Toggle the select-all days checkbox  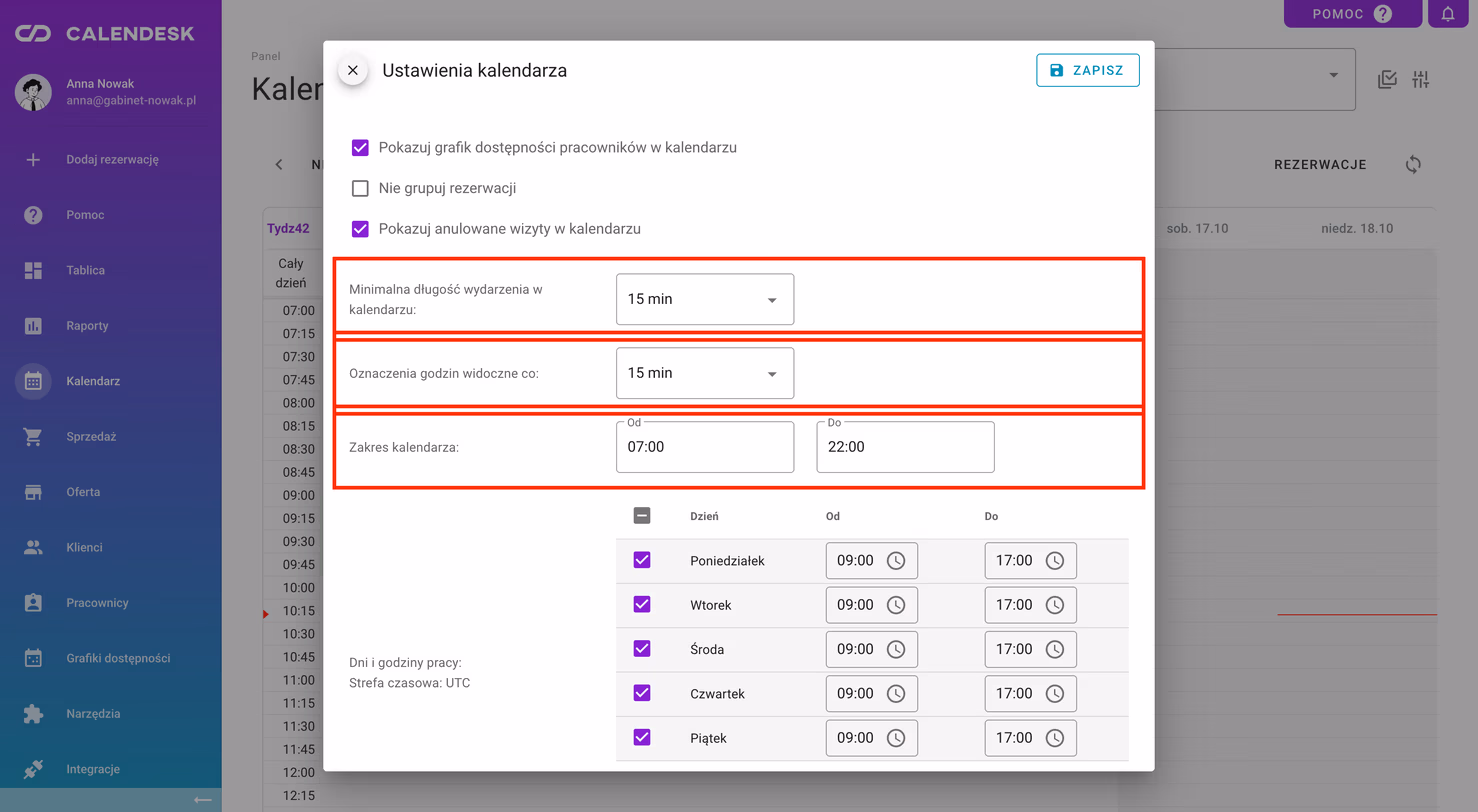(x=642, y=516)
